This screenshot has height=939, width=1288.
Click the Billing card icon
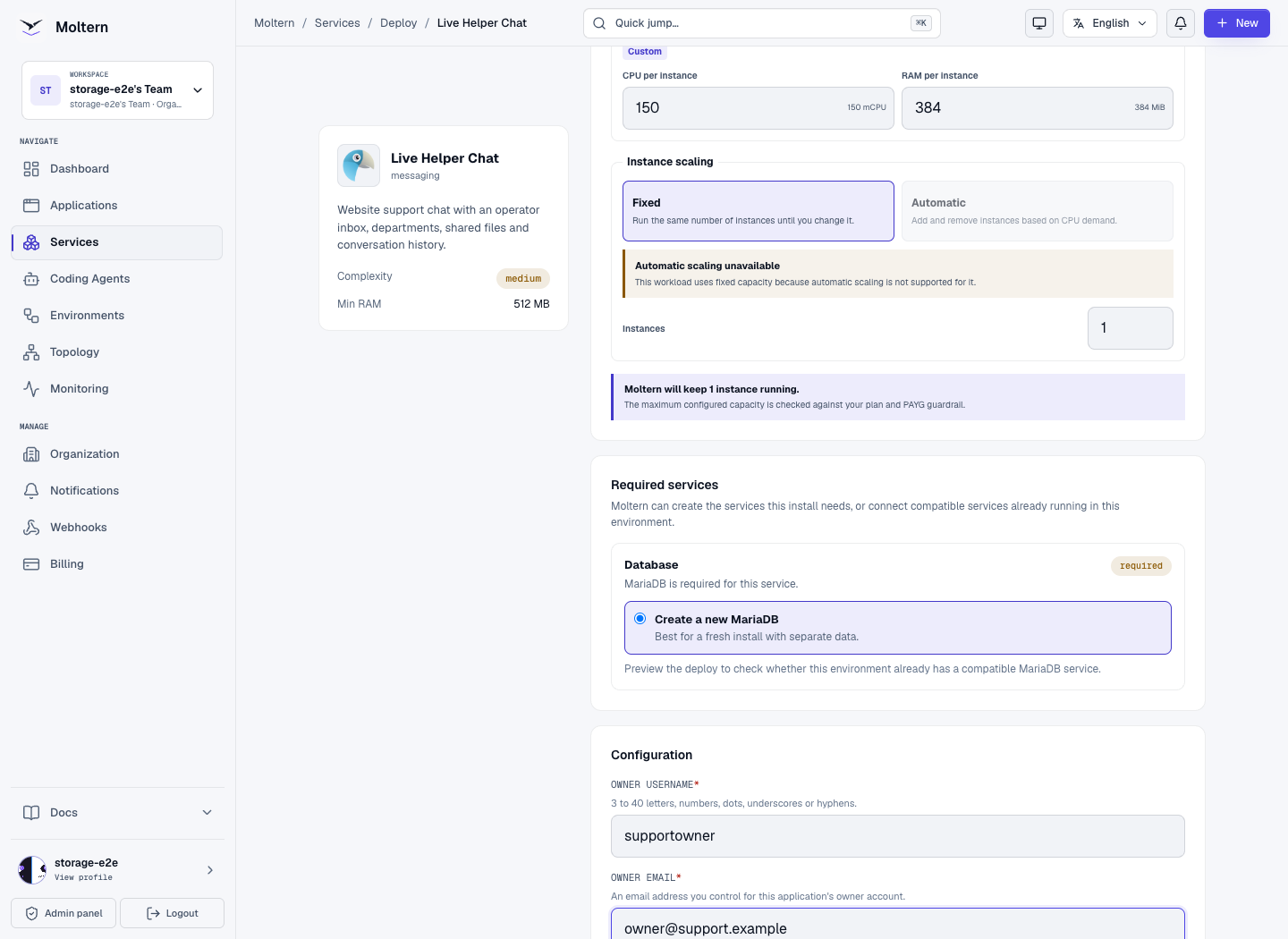coord(31,564)
